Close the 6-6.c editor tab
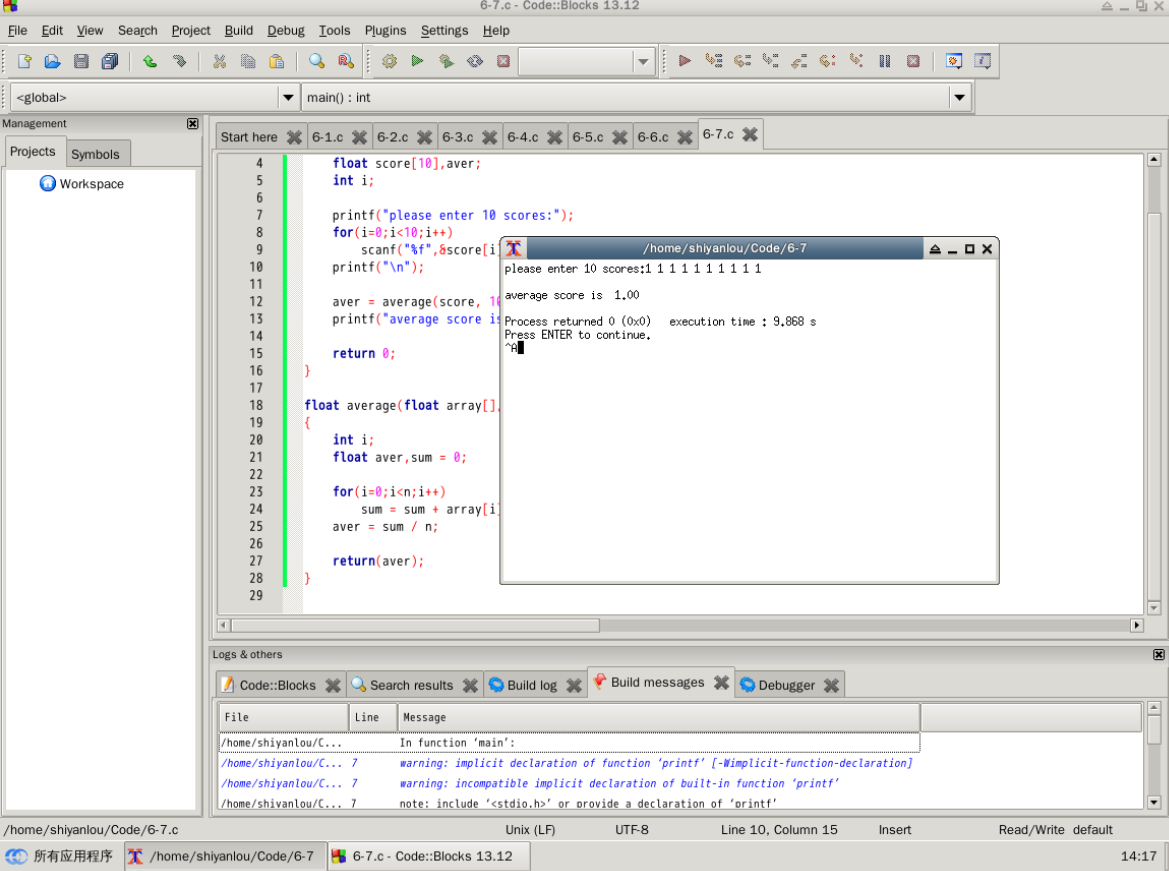This screenshot has height=871, width=1169. (x=685, y=137)
